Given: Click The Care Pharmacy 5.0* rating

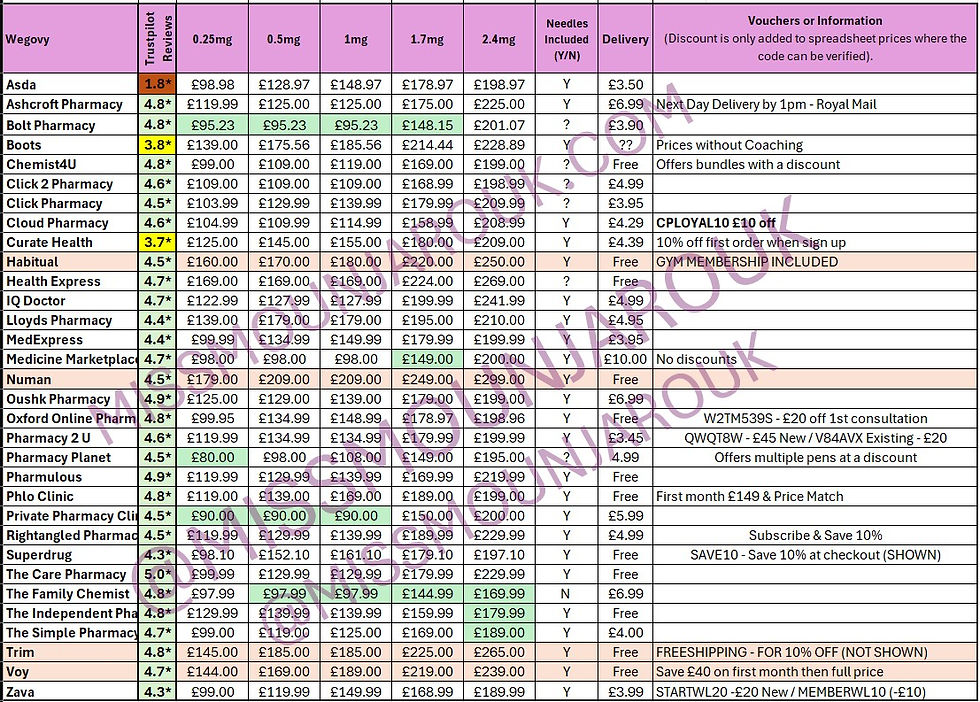Looking at the screenshot, I should point(158,574).
